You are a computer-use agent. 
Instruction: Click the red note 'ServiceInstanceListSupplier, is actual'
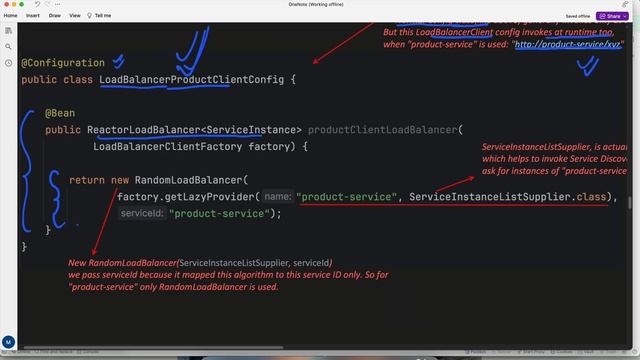pos(554,147)
